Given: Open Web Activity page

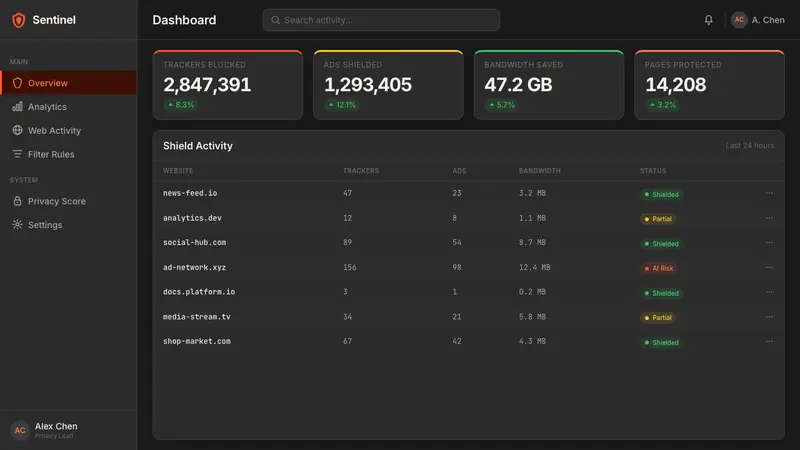Looking at the screenshot, I should tap(69, 130).
